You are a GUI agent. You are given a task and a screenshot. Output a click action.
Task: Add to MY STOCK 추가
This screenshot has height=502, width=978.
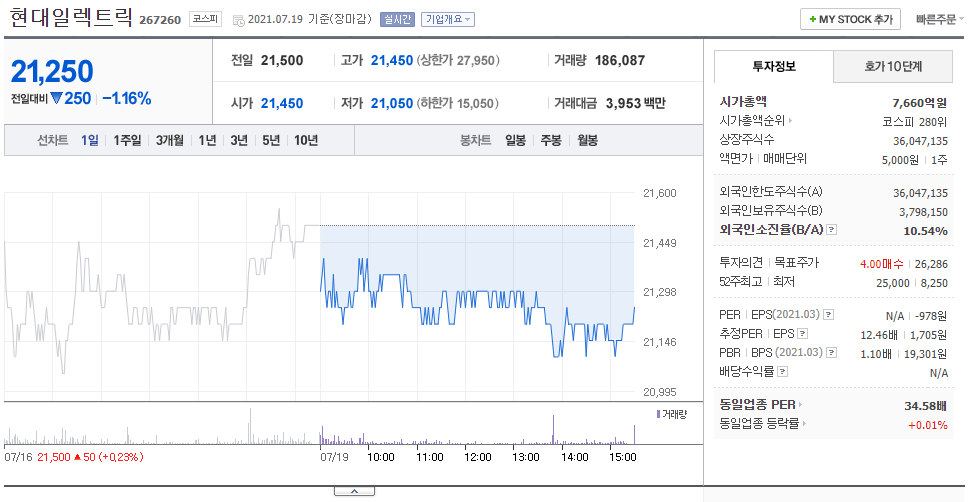click(x=850, y=19)
